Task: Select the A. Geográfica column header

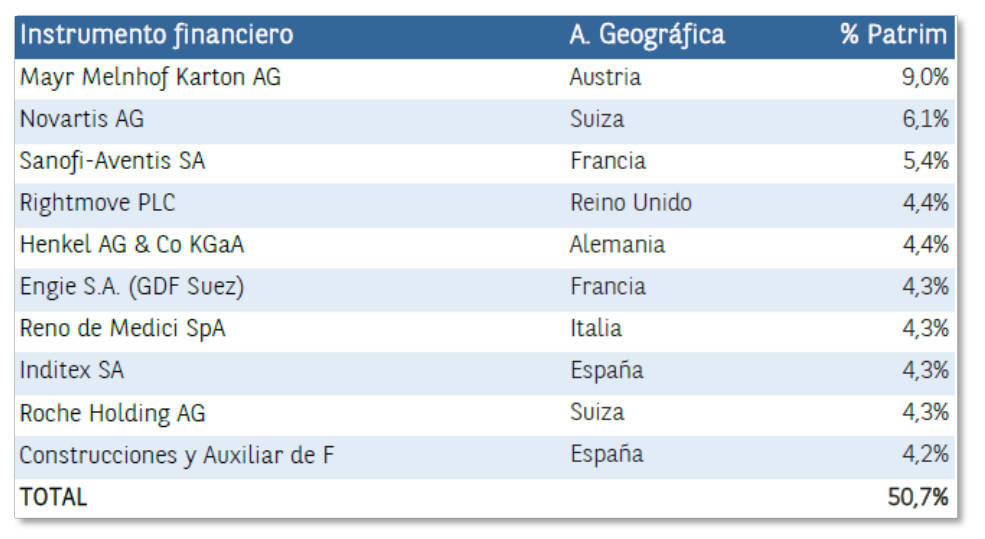Action: [647, 35]
